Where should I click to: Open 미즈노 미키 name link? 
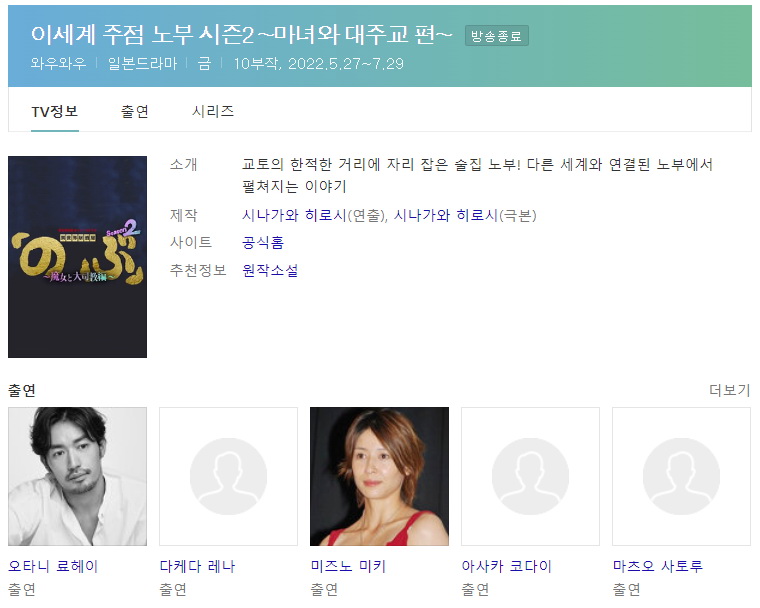point(348,566)
